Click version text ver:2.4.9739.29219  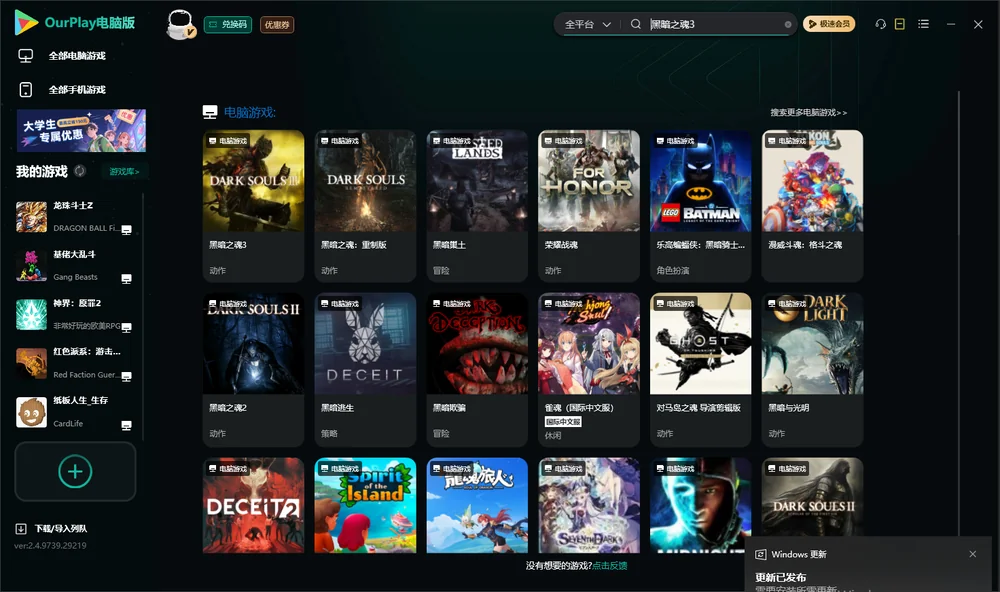pyautogui.click(x=50, y=545)
